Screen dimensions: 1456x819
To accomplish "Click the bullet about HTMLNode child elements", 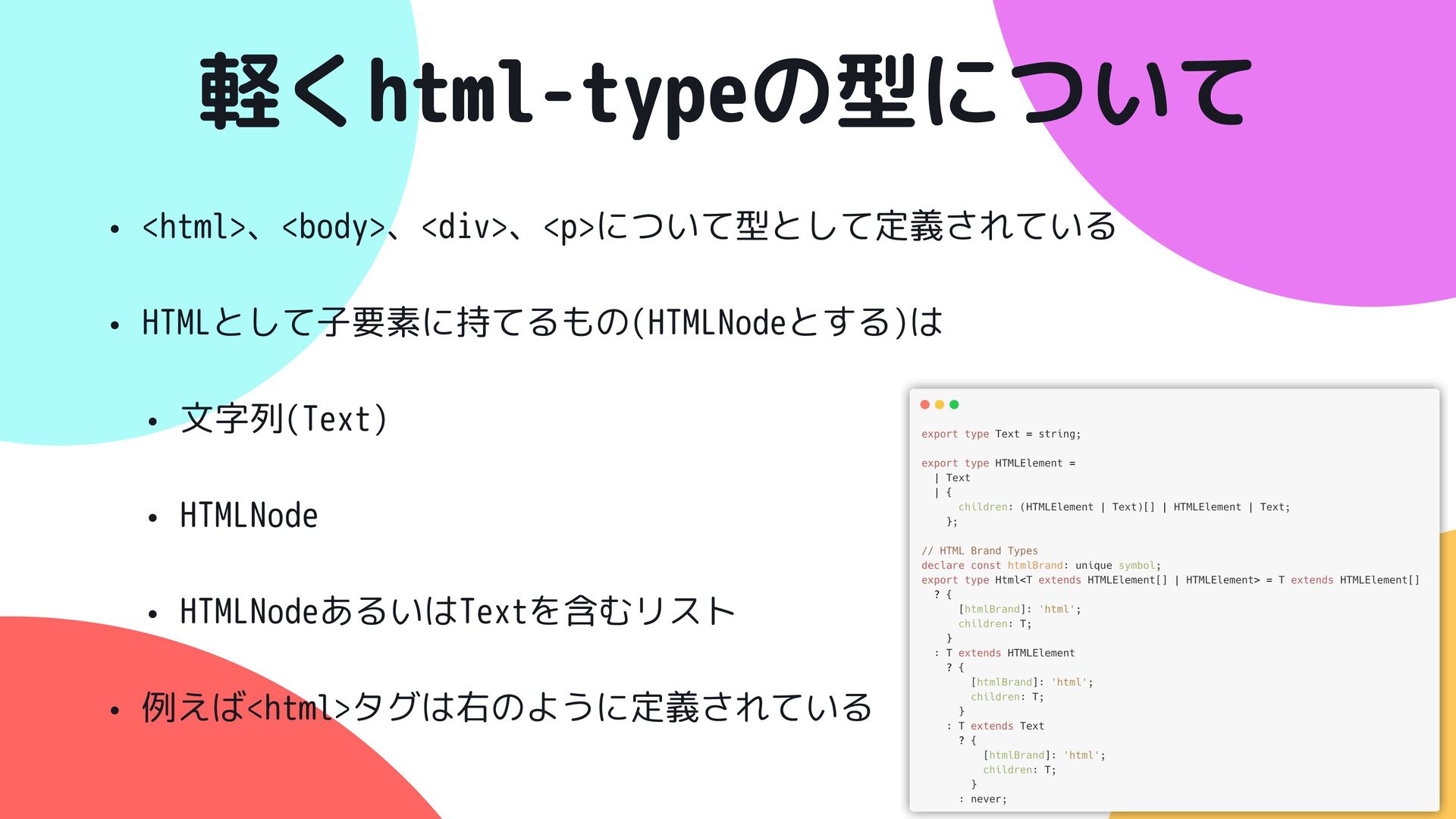I will [541, 322].
